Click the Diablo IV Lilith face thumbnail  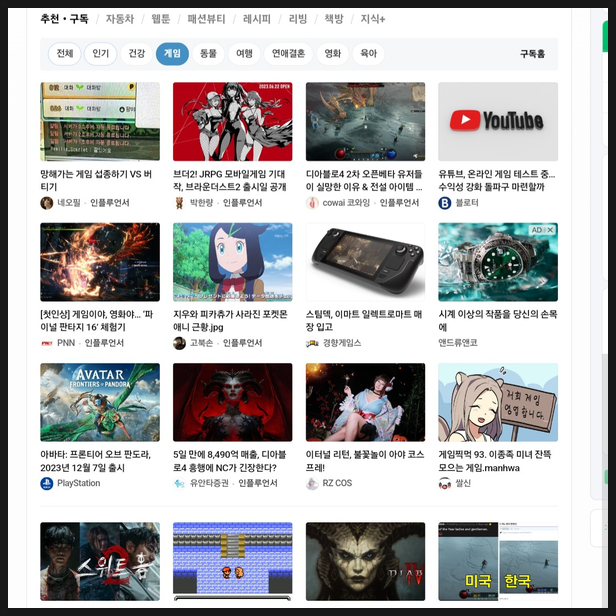(365, 561)
